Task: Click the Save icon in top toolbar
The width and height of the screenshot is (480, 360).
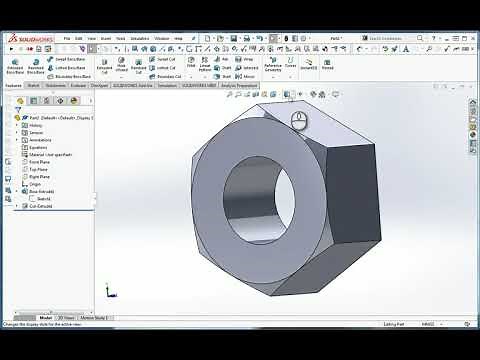Action: click(234, 38)
